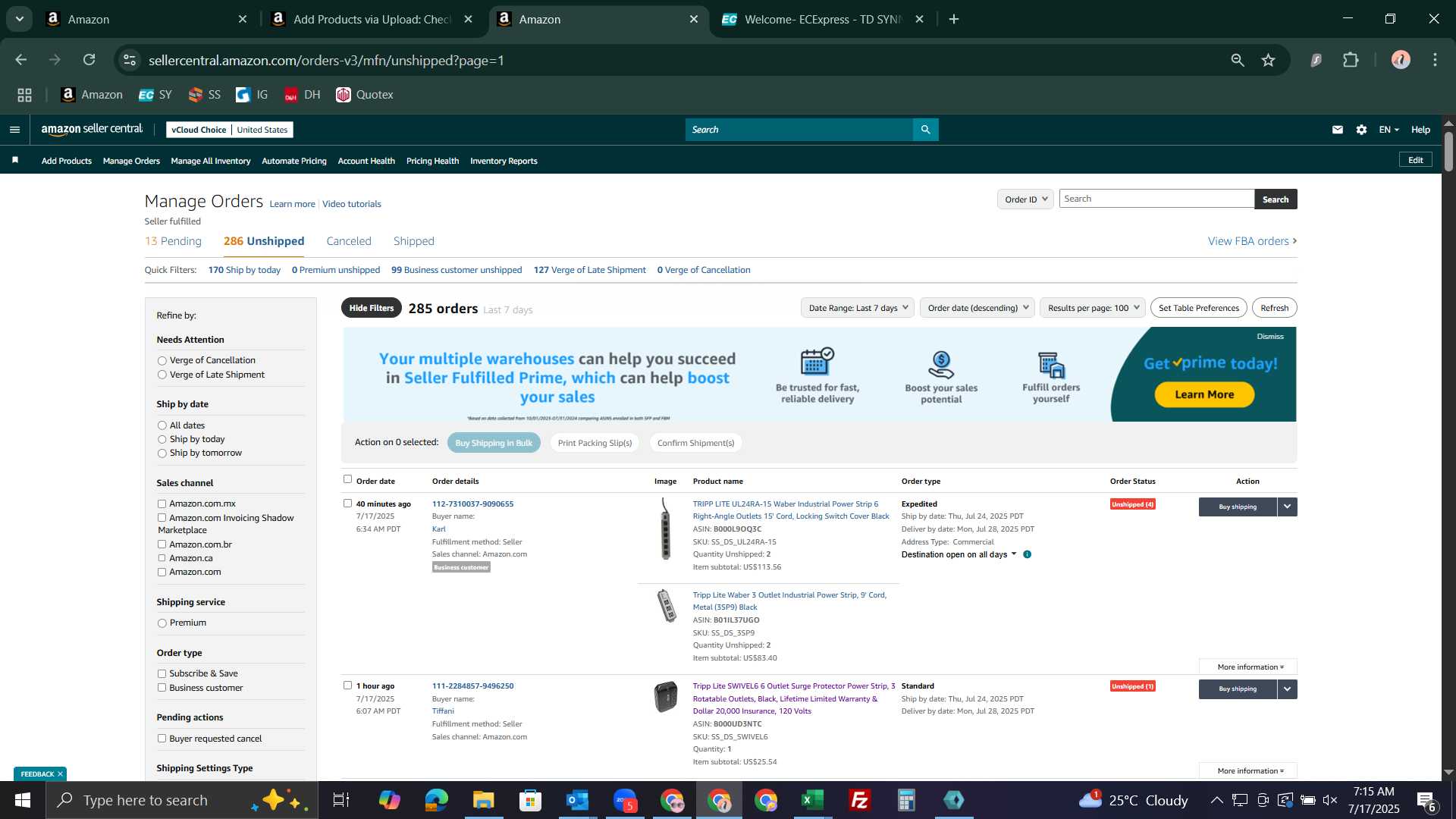Image resolution: width=1456 pixels, height=819 pixels.
Task: Select Ship by today radio option
Action: click(x=162, y=440)
